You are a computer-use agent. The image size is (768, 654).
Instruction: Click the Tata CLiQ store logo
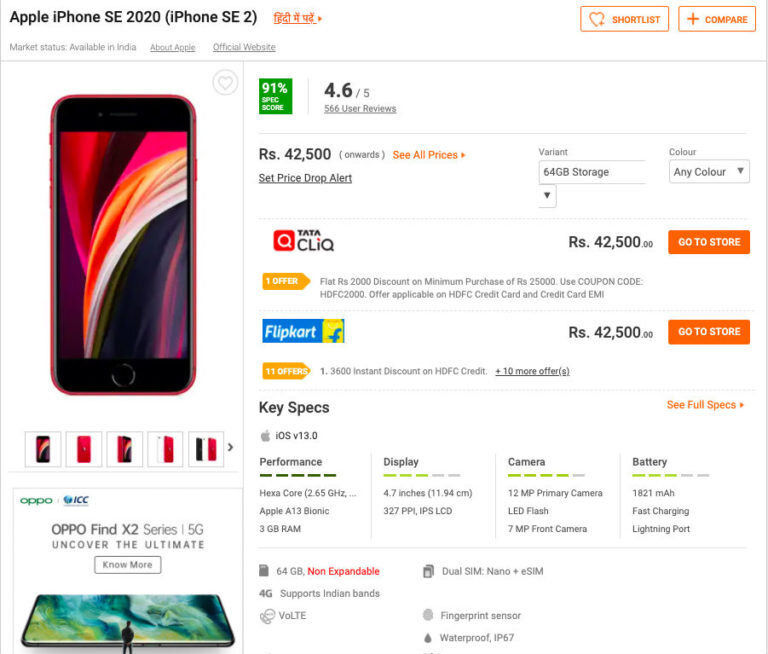point(304,241)
